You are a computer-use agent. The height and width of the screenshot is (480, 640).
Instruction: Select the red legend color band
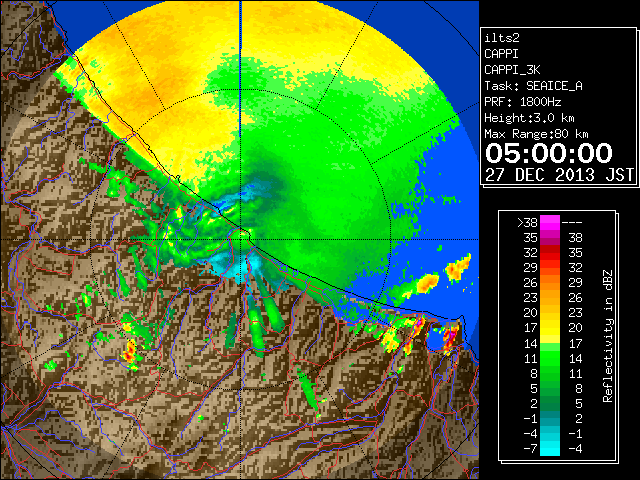(550, 253)
